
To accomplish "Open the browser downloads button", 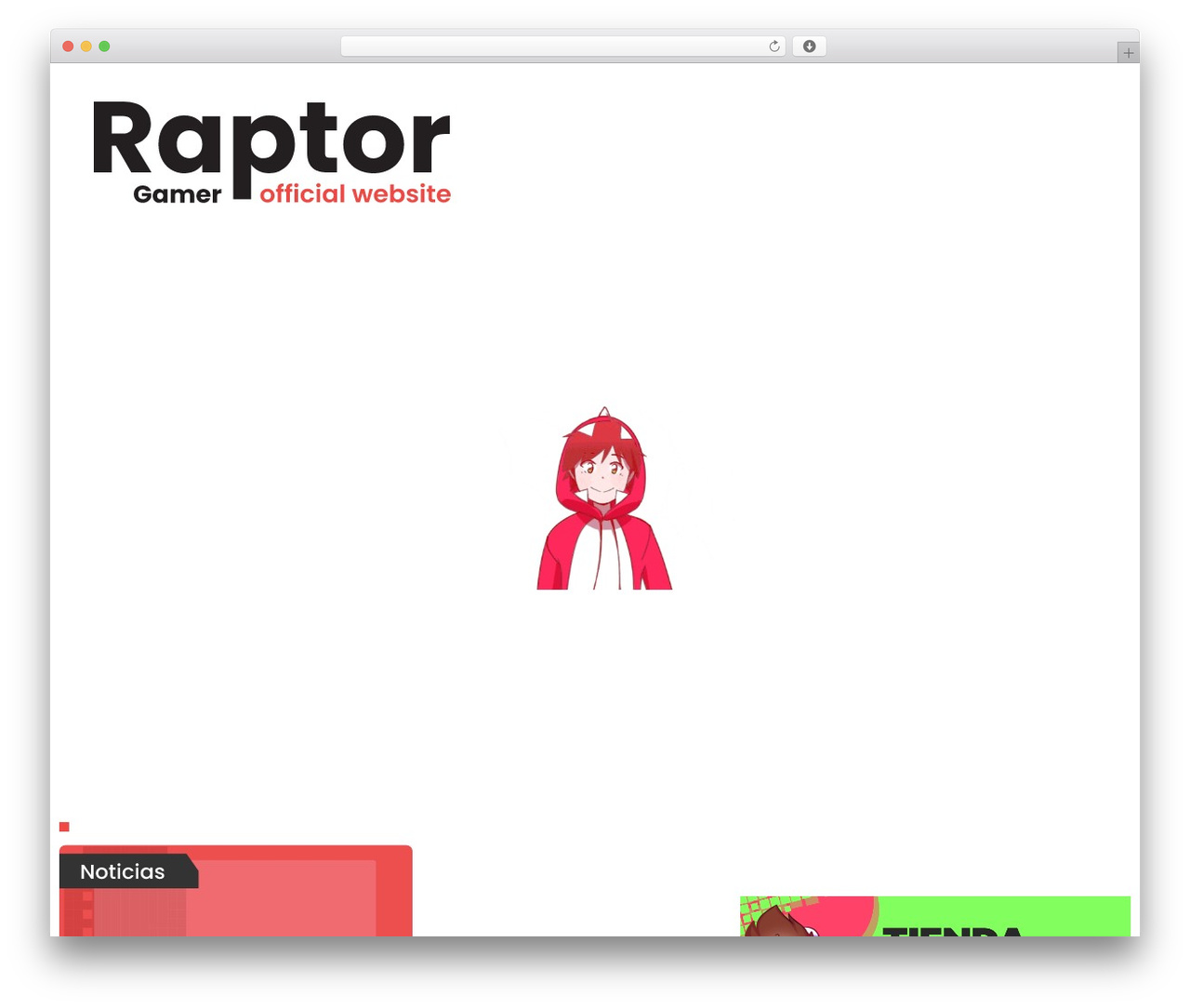I will [809, 46].
